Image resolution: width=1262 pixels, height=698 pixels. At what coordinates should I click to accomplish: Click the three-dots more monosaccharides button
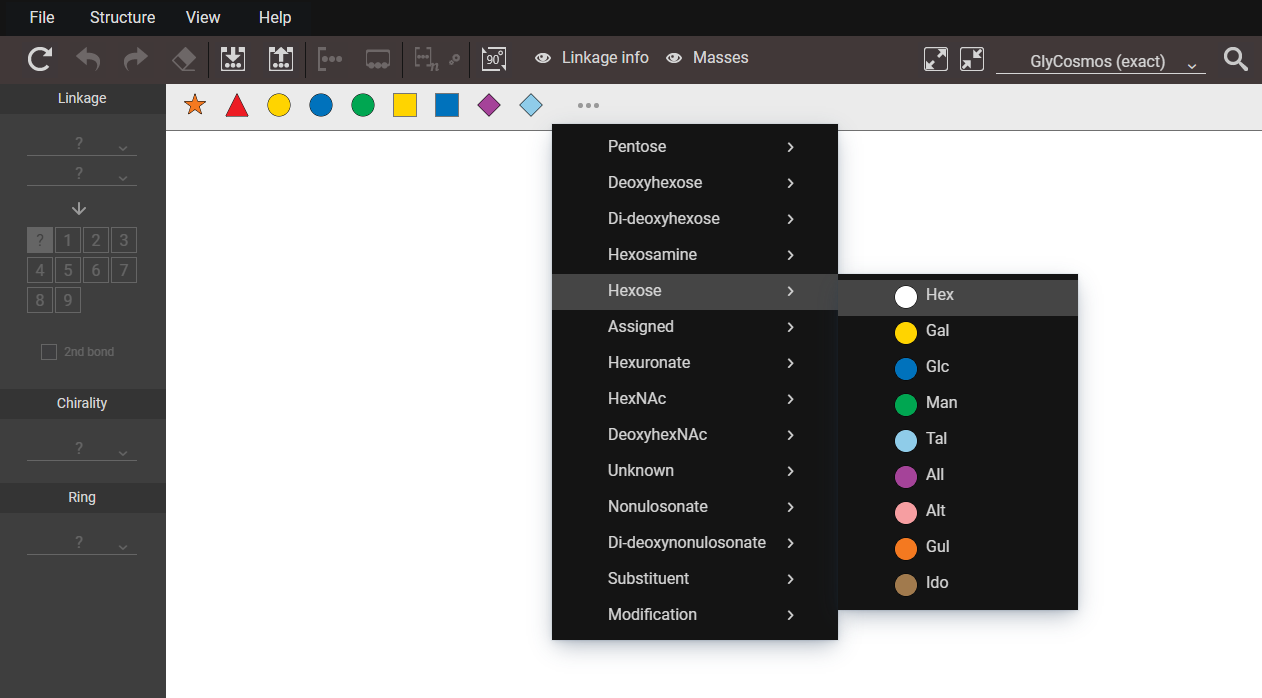588,105
